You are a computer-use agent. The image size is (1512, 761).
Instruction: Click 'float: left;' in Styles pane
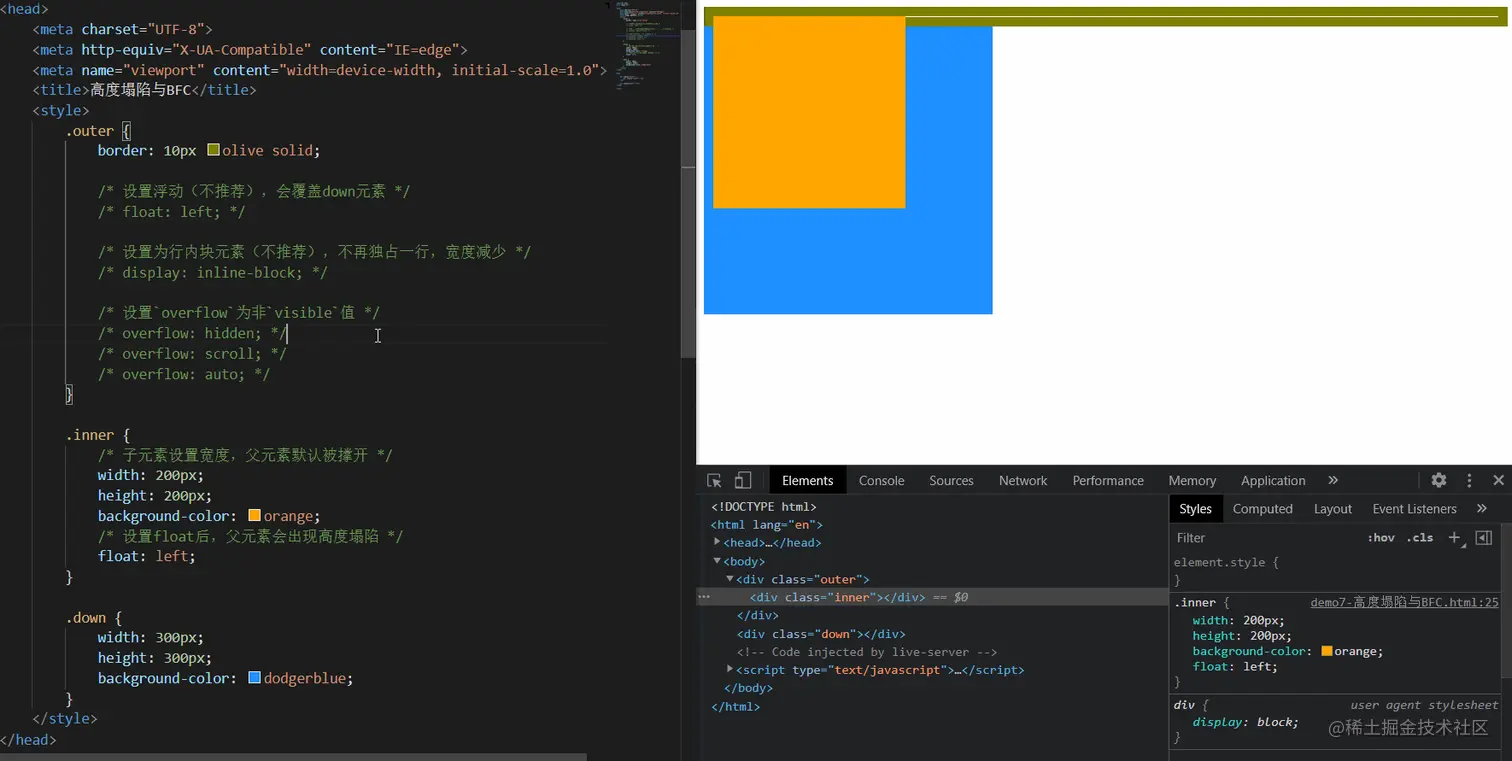(1235, 666)
